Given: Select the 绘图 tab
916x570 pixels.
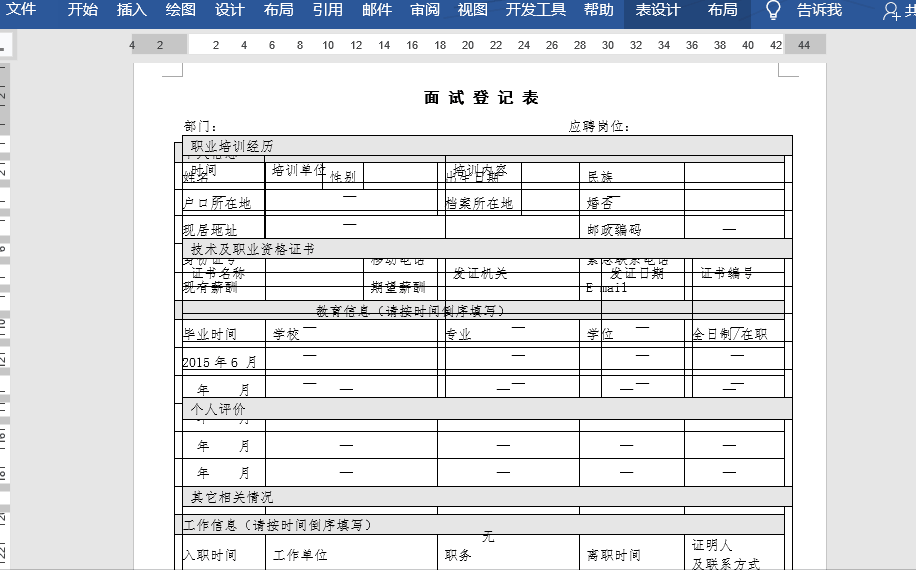Looking at the screenshot, I should pos(181,11).
